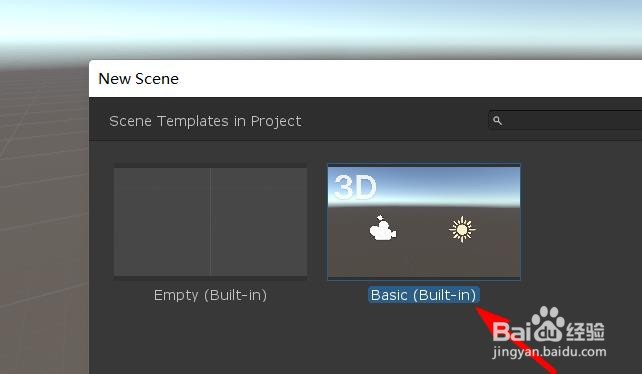Click the magnifier search icon
Screen dimensions: 642x374
pos(497,120)
